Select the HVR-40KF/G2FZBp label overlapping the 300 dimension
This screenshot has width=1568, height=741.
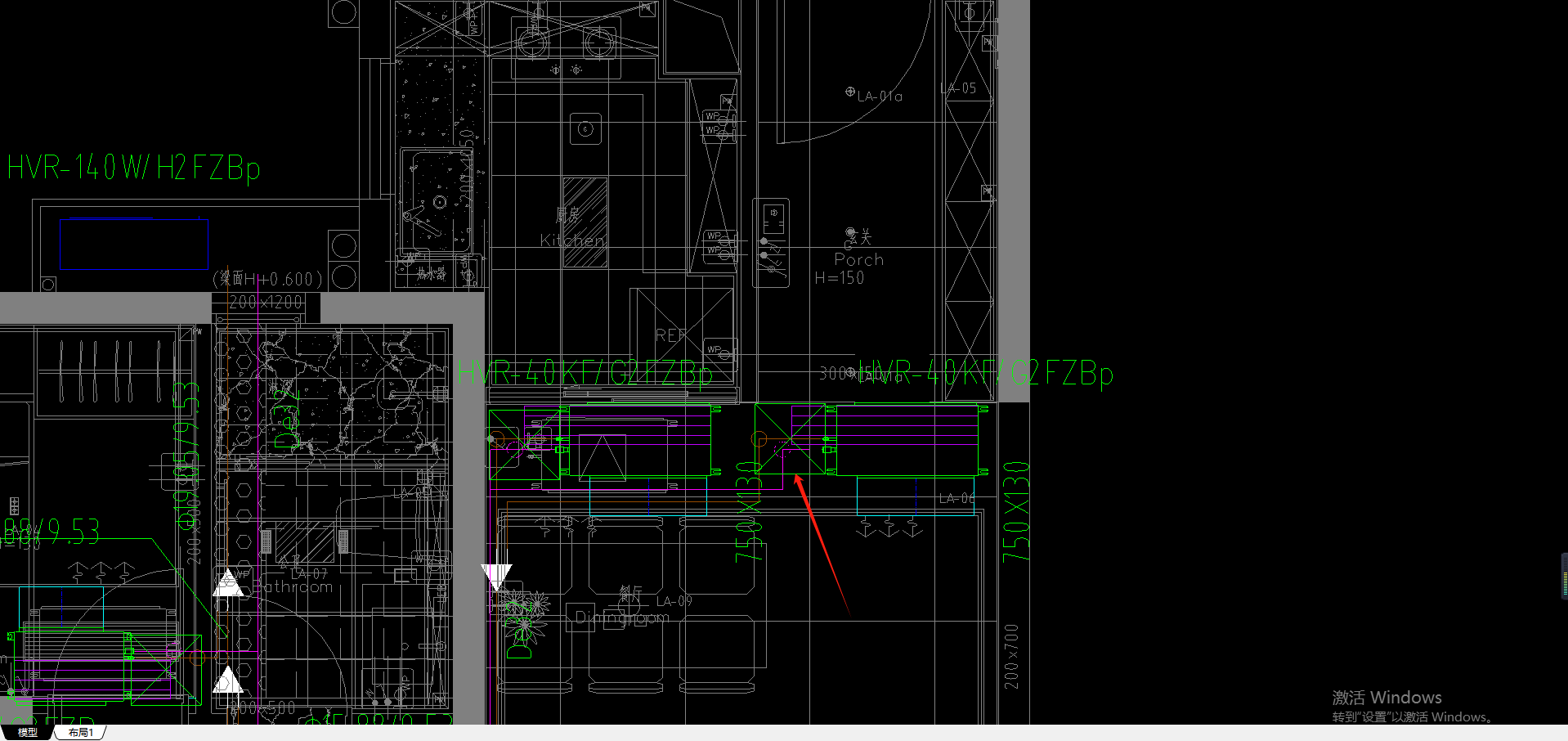click(985, 374)
